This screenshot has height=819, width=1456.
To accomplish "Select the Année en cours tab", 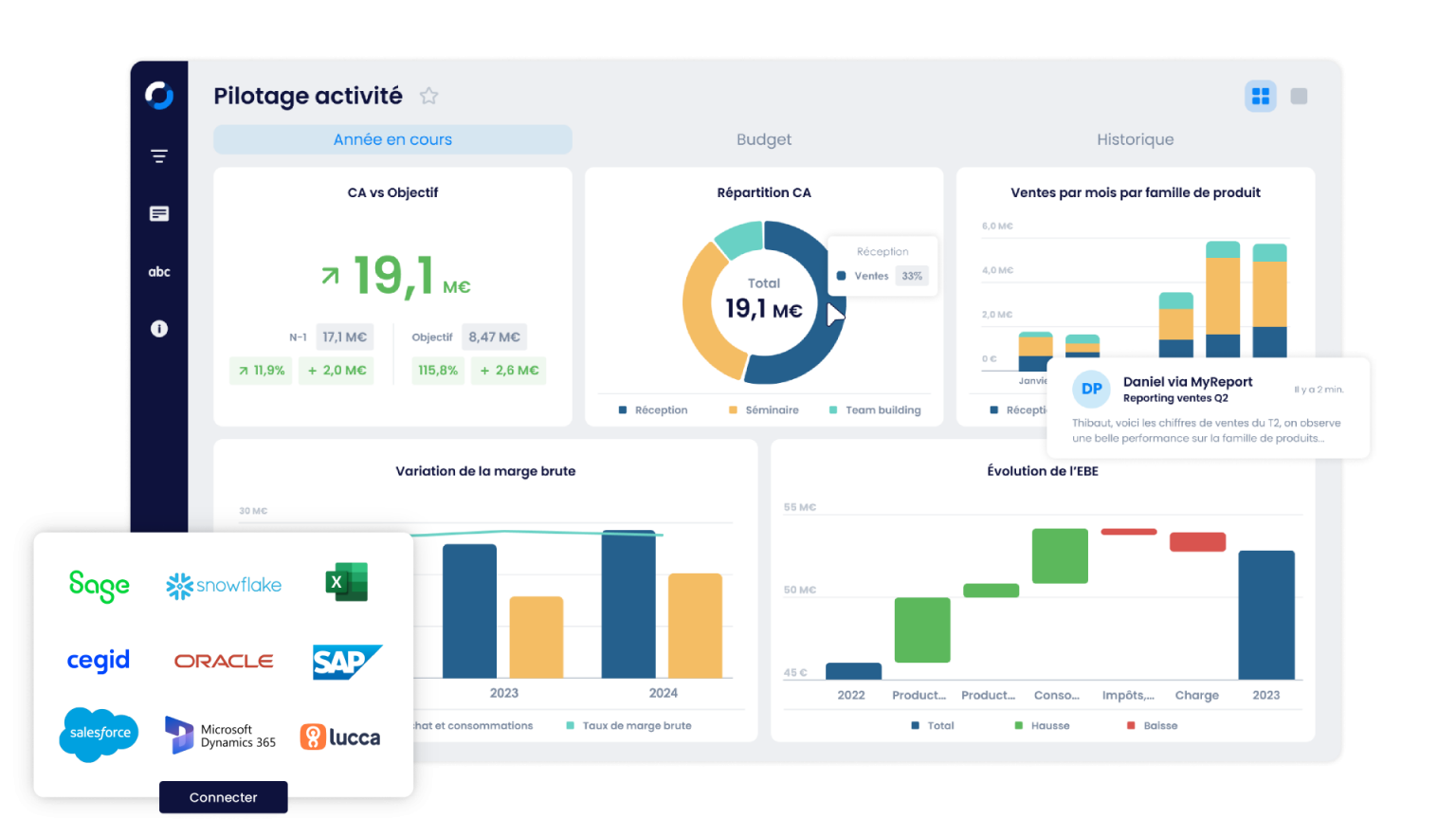I will click(x=392, y=139).
